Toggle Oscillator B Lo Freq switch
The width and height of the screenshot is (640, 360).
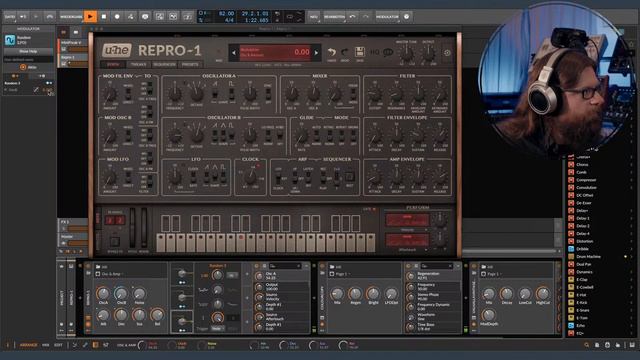268,136
